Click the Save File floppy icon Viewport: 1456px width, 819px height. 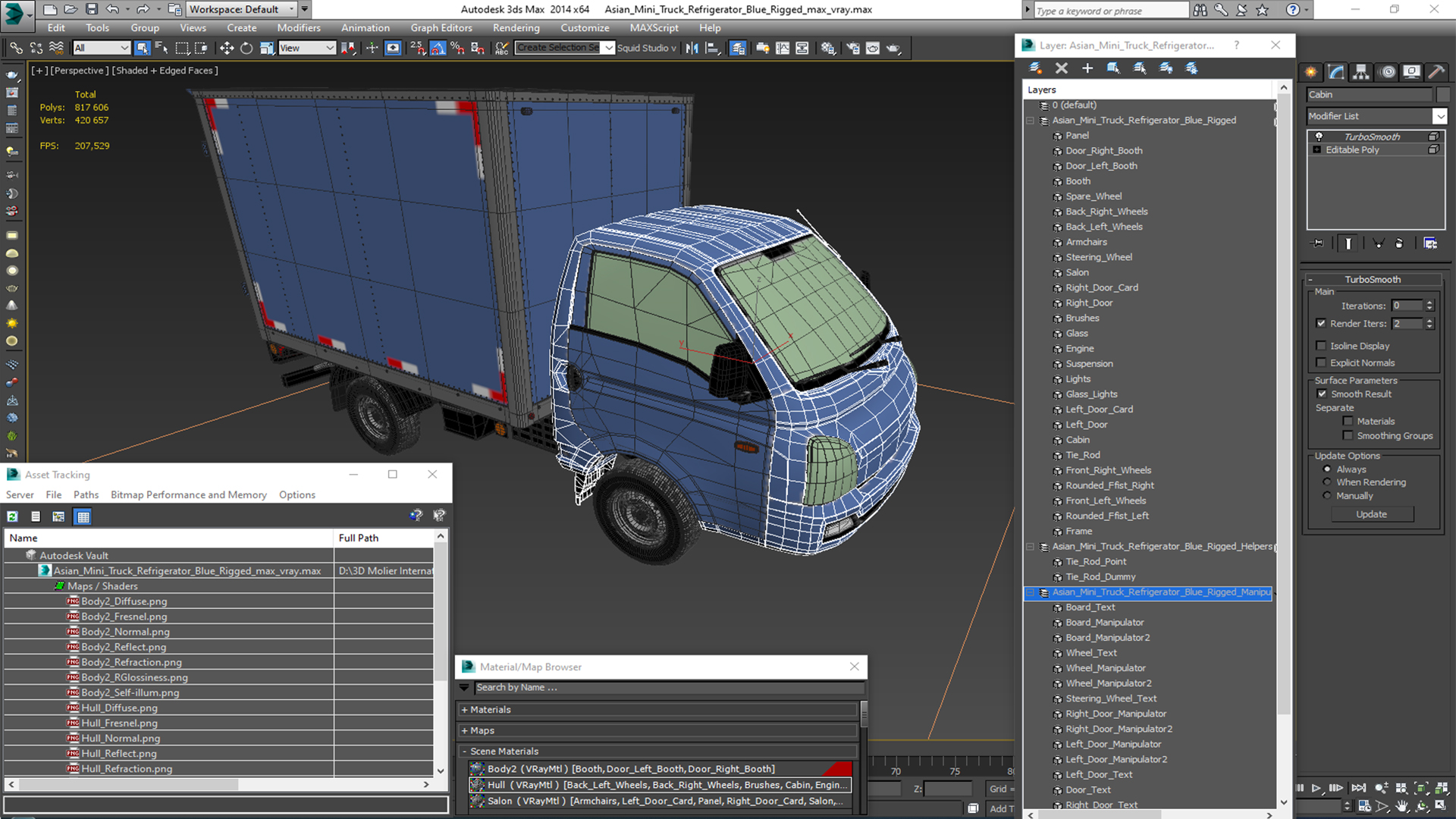coord(91,9)
